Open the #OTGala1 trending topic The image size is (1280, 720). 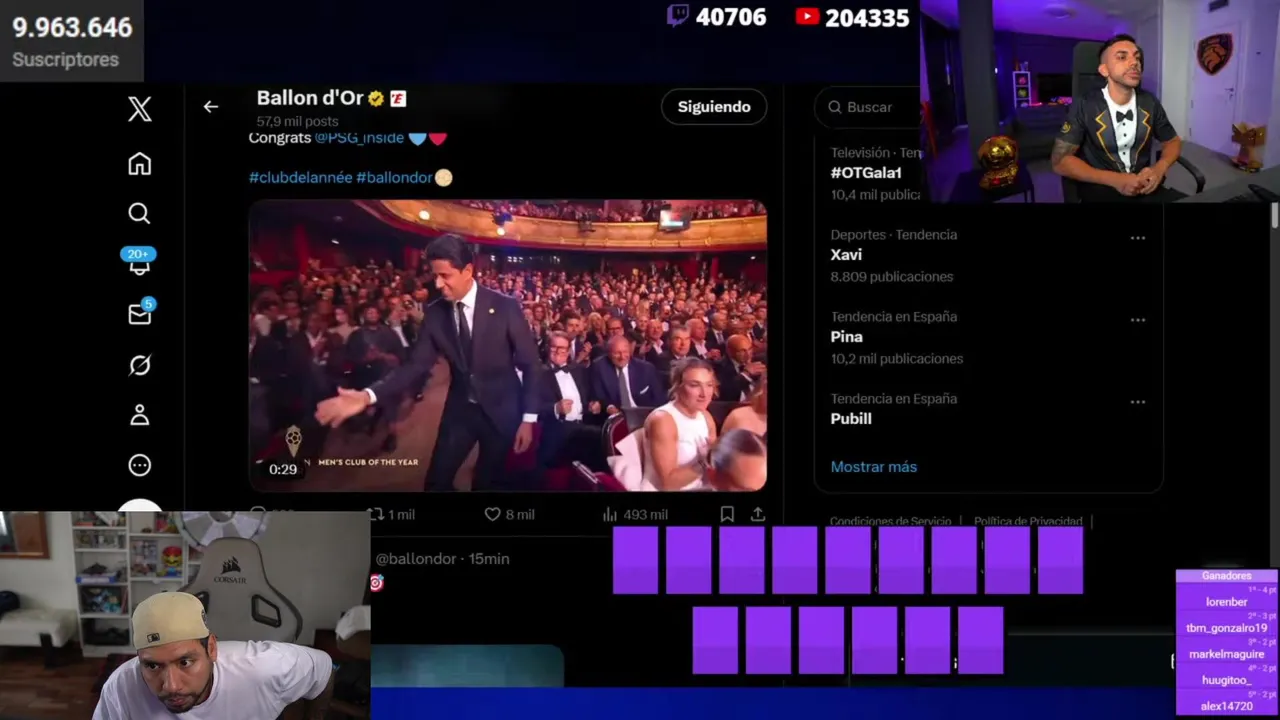866,173
